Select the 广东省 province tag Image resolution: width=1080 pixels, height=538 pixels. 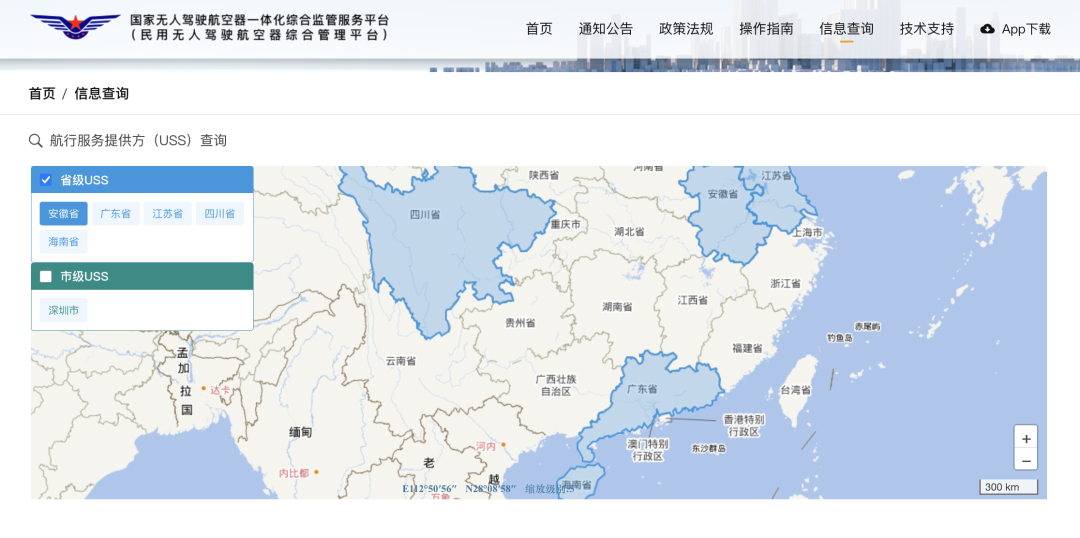(x=116, y=214)
